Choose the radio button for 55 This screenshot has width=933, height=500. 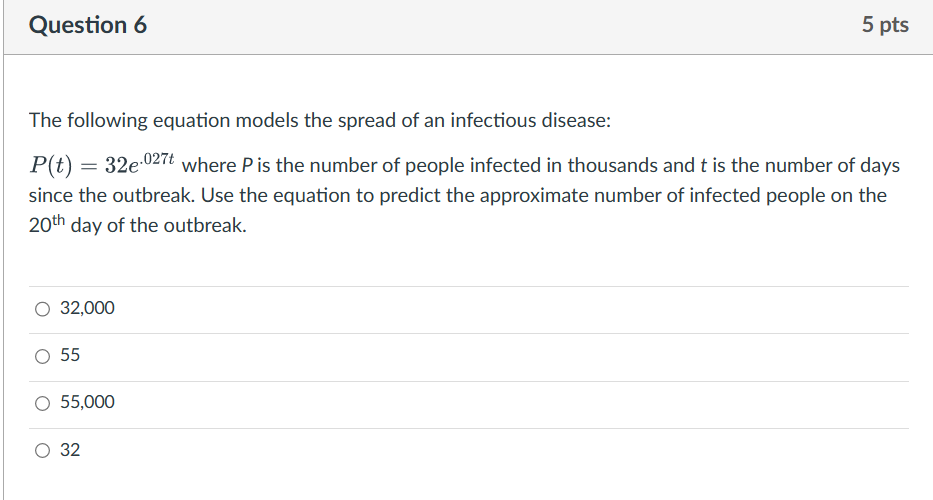[x=42, y=357]
